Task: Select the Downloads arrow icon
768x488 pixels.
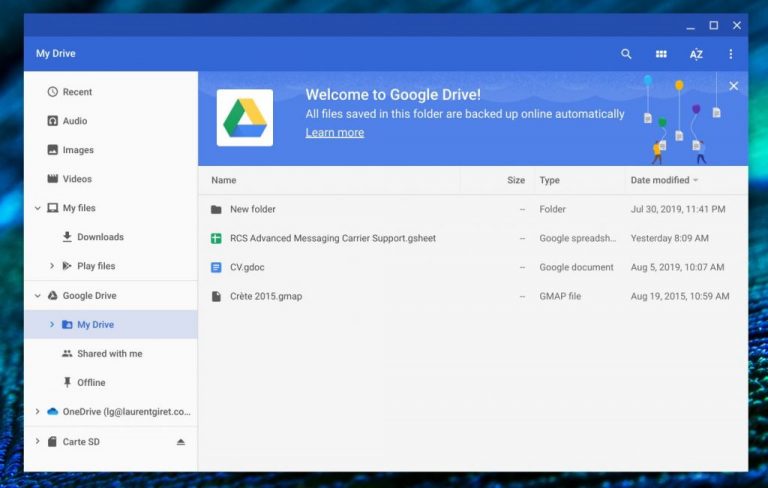Action: (67, 237)
